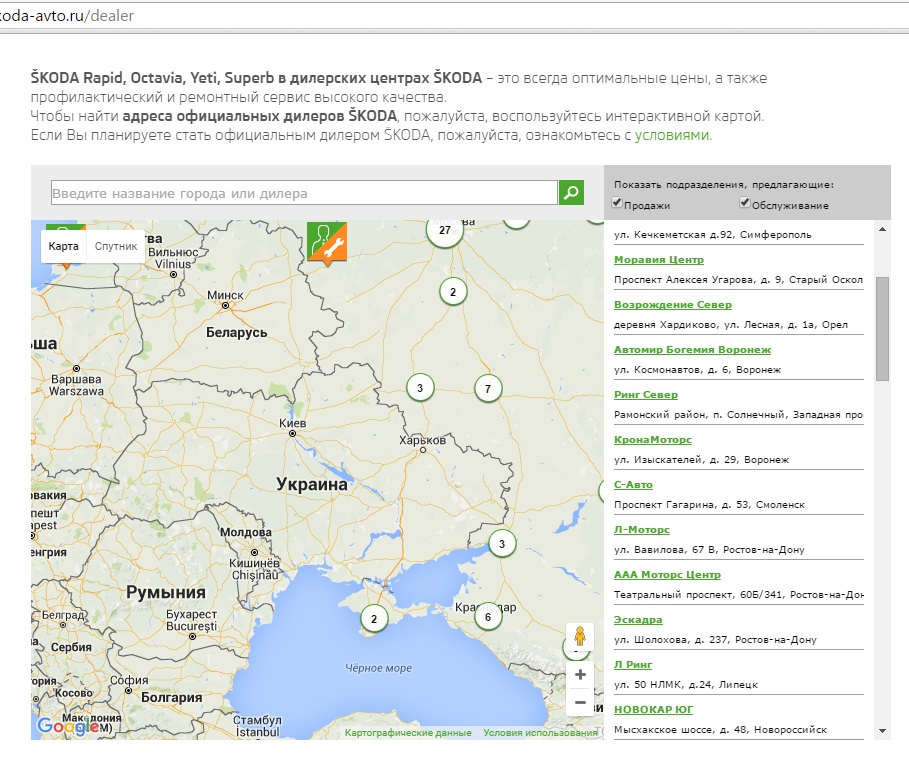Image resolution: width=909 pixels, height=773 pixels.
Task: Select the Карта map type
Action: (x=64, y=246)
